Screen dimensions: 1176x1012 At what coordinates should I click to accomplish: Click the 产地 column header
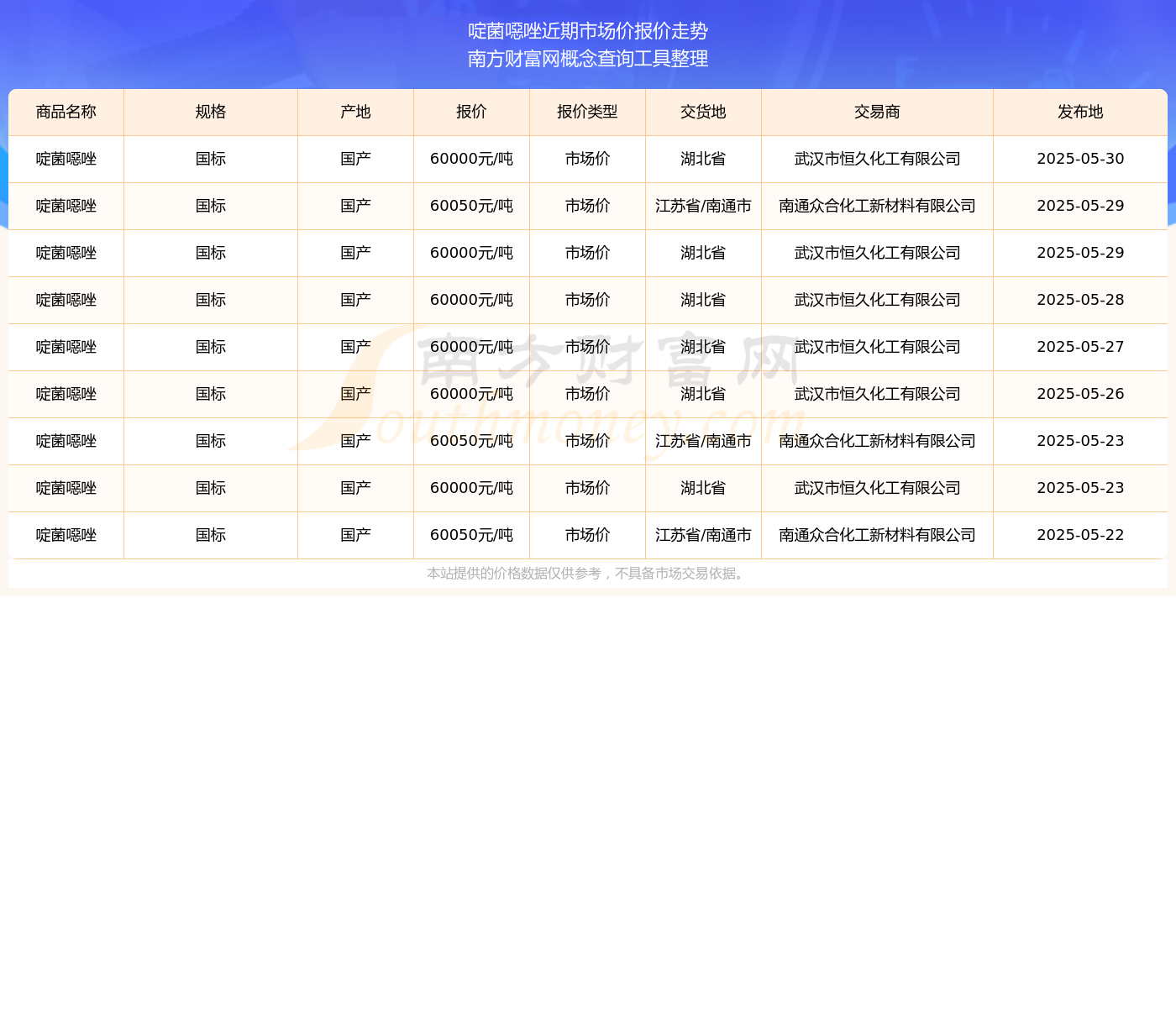(x=355, y=113)
